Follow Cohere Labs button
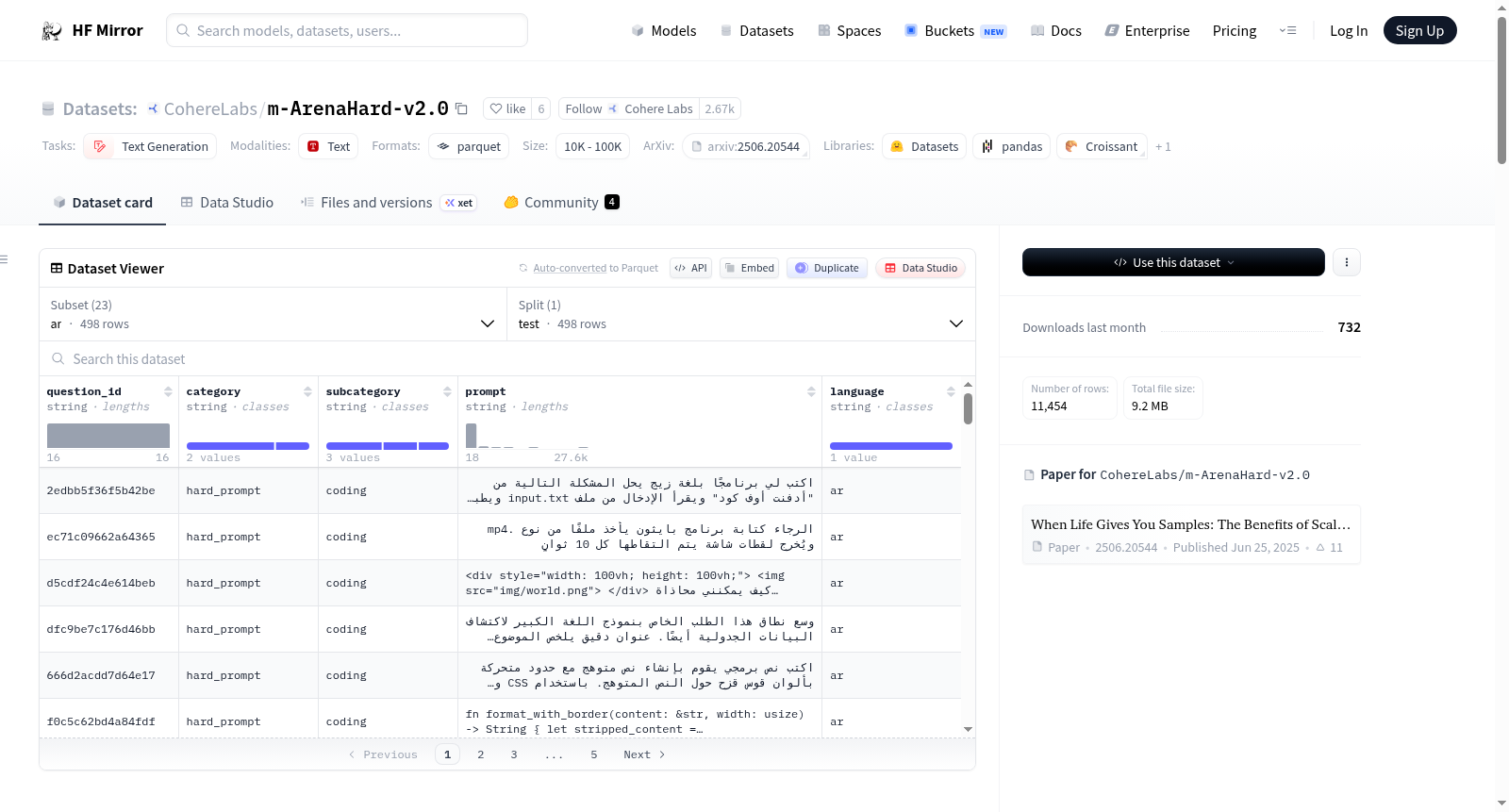Image resolution: width=1509 pixels, height=812 pixels. (628, 108)
